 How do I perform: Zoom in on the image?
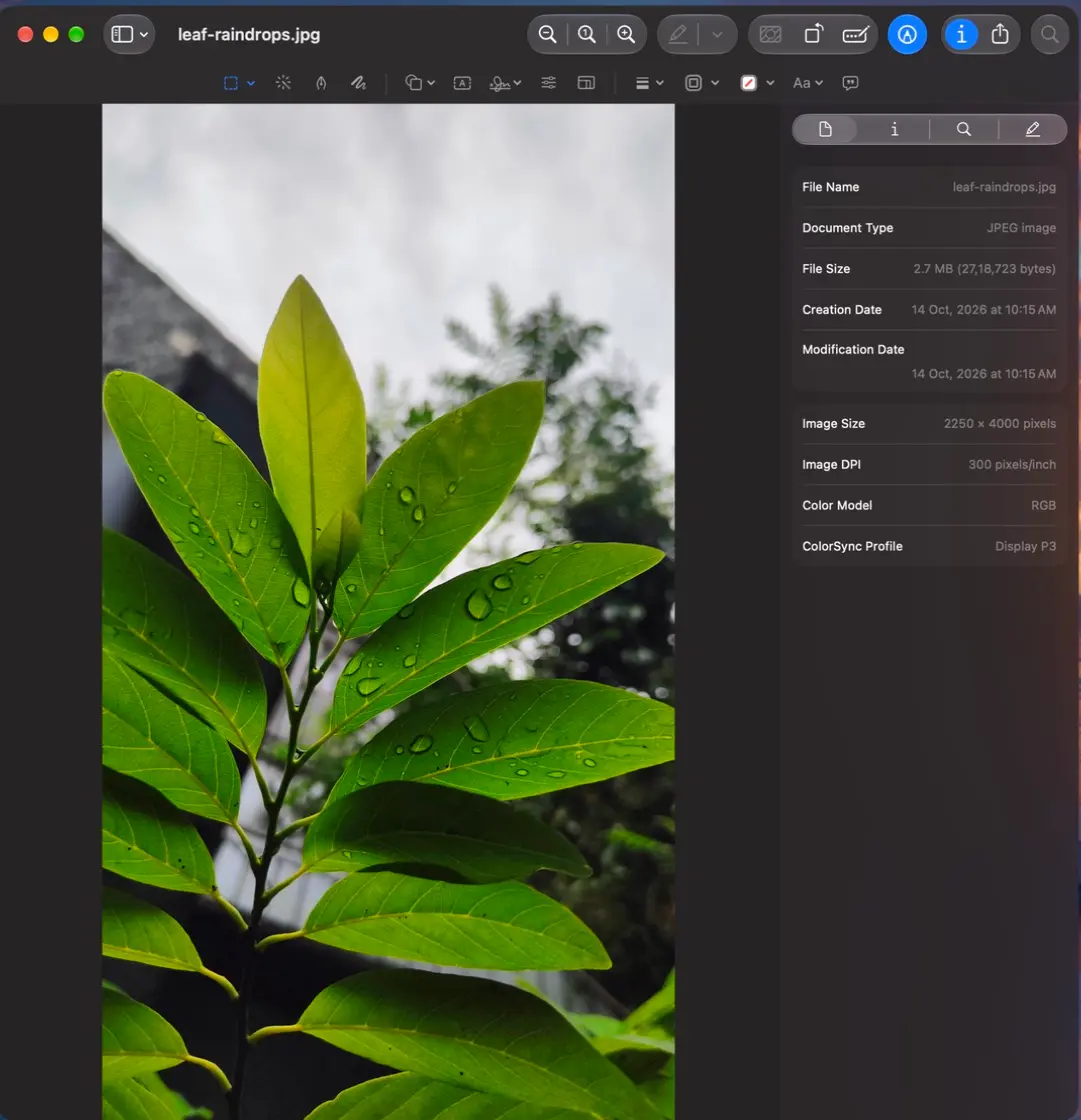click(626, 34)
